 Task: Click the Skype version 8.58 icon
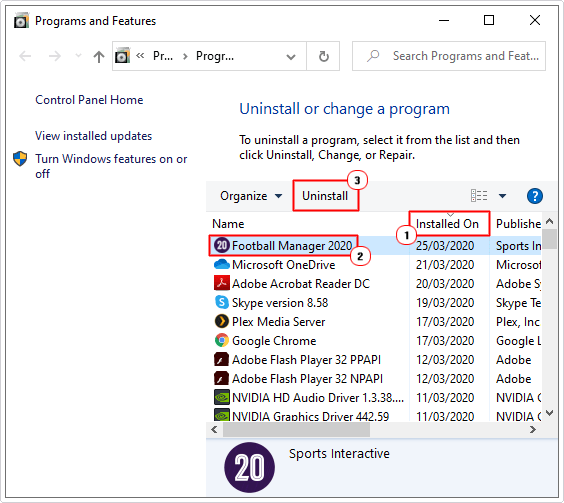222,302
